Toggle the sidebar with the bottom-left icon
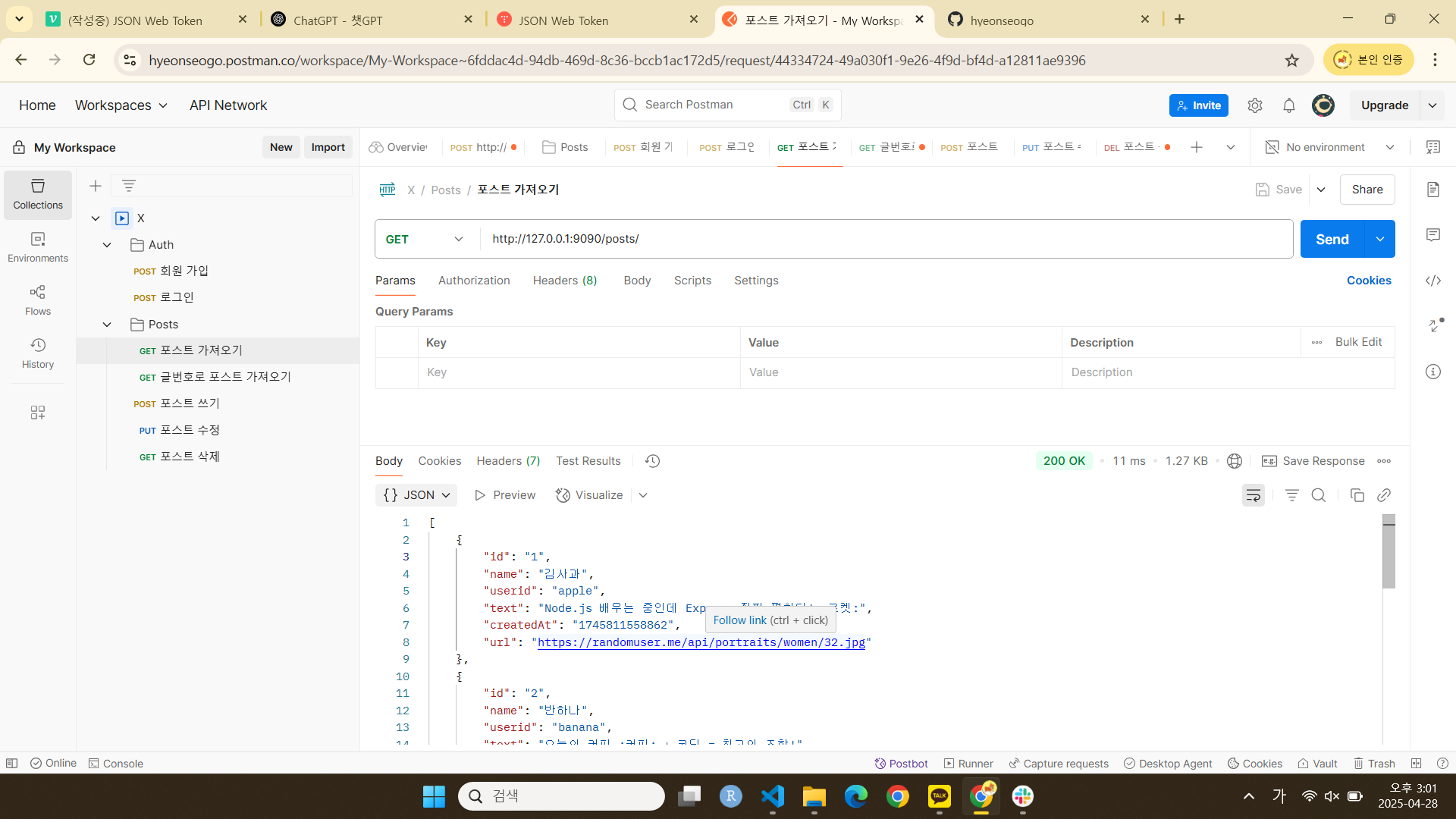The image size is (1456, 819). coord(11,764)
